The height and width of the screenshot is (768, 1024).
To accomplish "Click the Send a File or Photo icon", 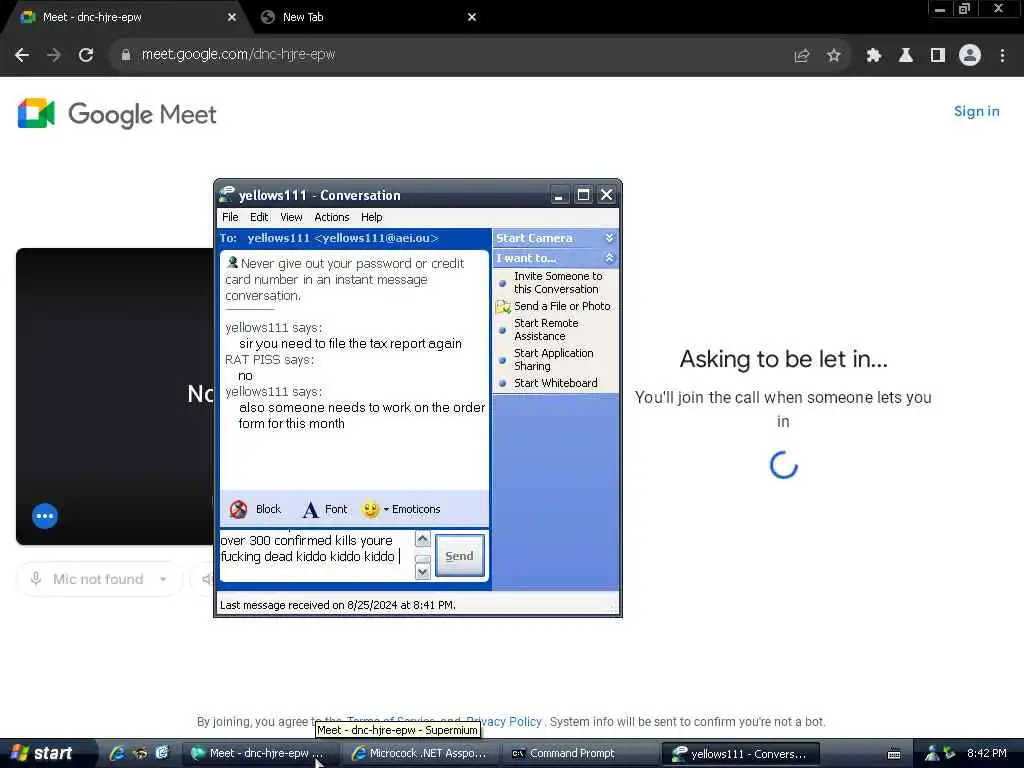I will [x=503, y=306].
